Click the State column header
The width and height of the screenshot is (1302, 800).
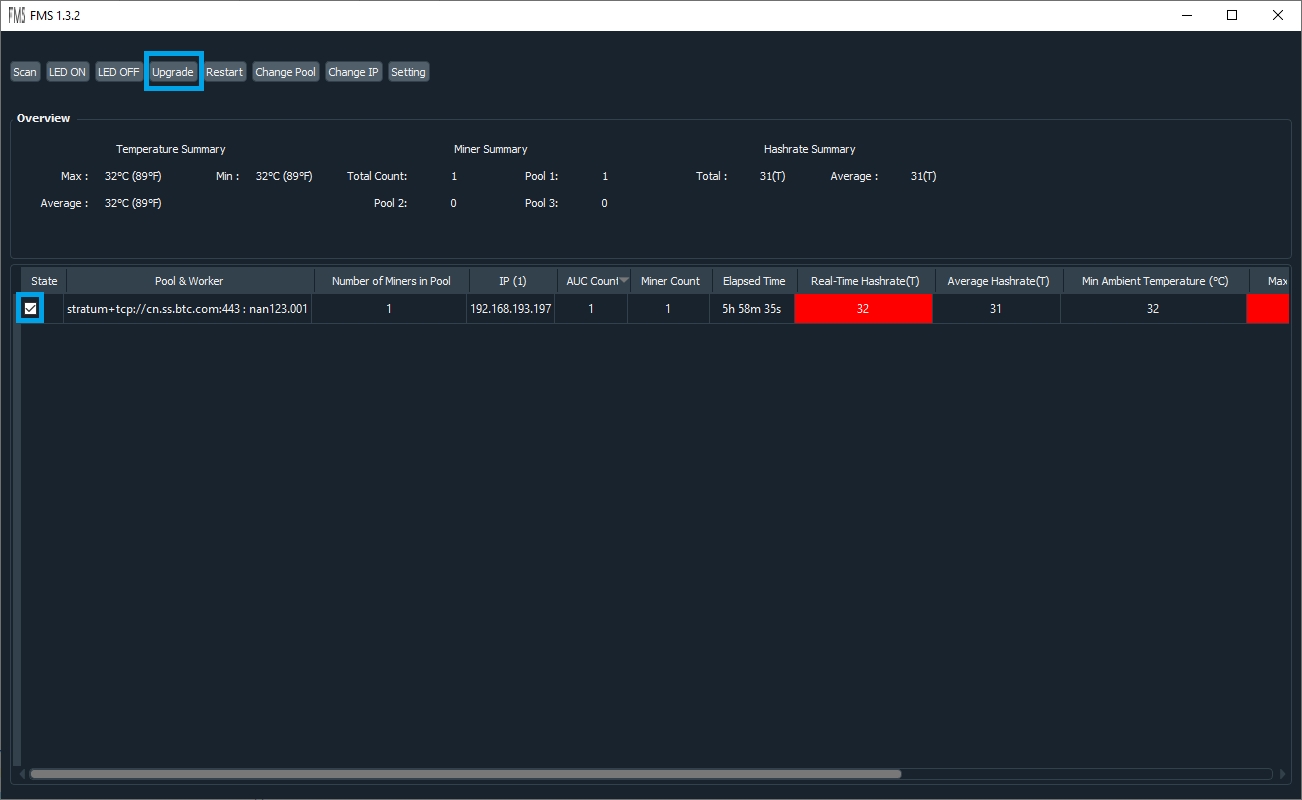coord(44,281)
